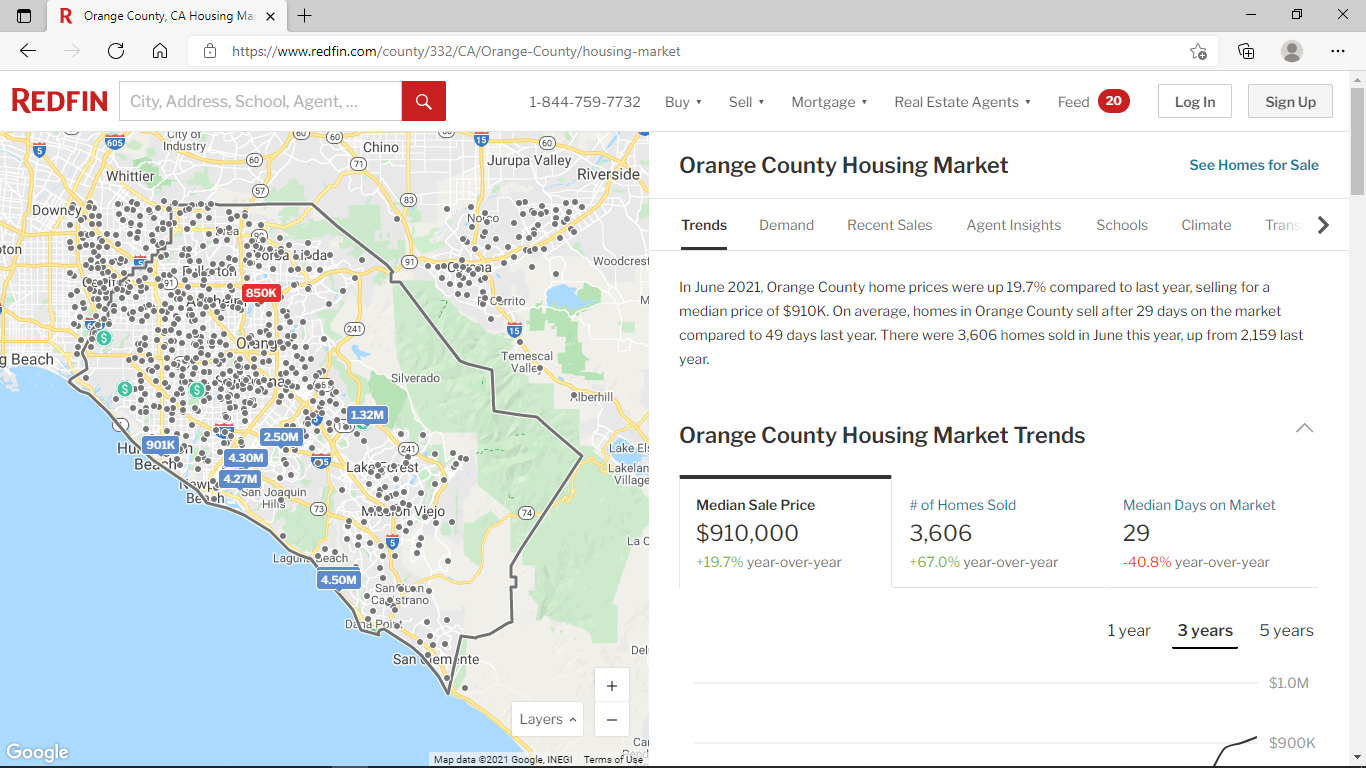Open the Feed notifications badge showing 20

(1114, 101)
